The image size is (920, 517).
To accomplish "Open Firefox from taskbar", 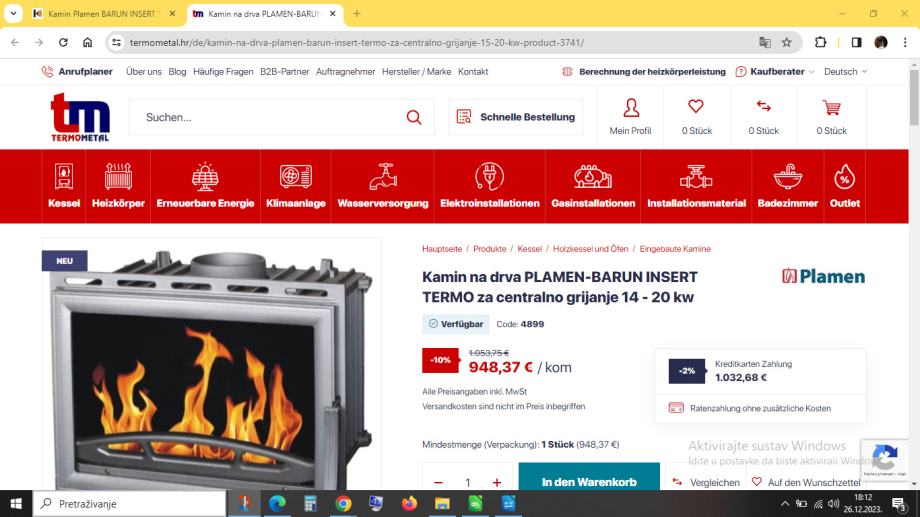I will tap(409, 504).
